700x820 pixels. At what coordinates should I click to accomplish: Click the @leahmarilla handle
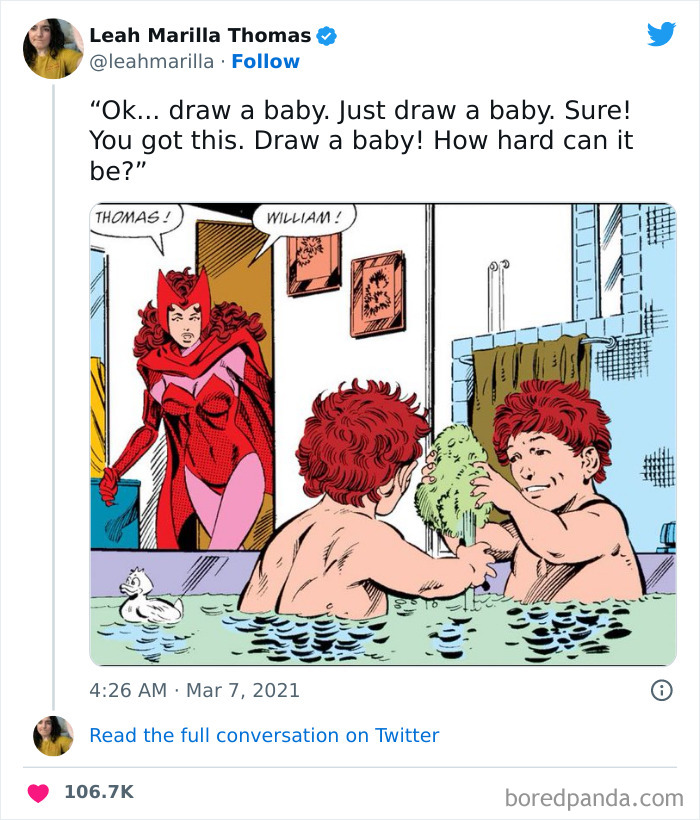tap(151, 60)
